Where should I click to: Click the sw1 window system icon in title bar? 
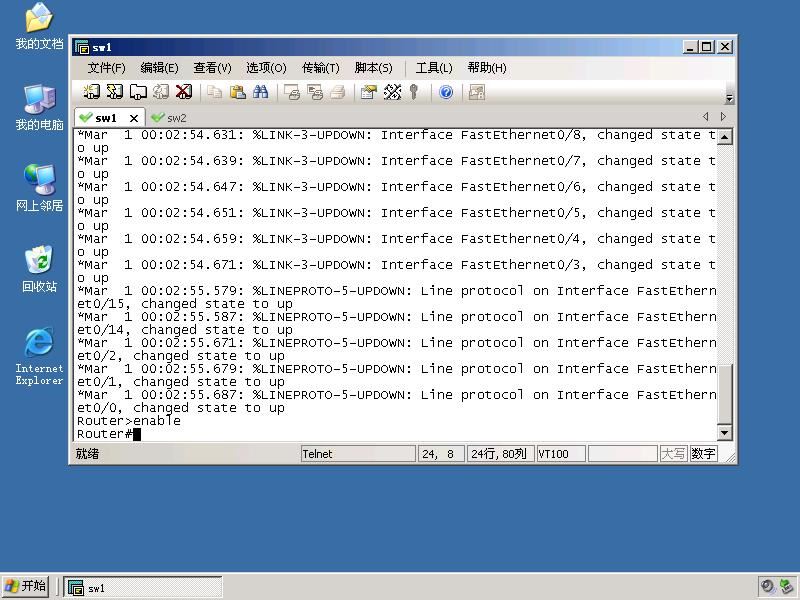82,47
